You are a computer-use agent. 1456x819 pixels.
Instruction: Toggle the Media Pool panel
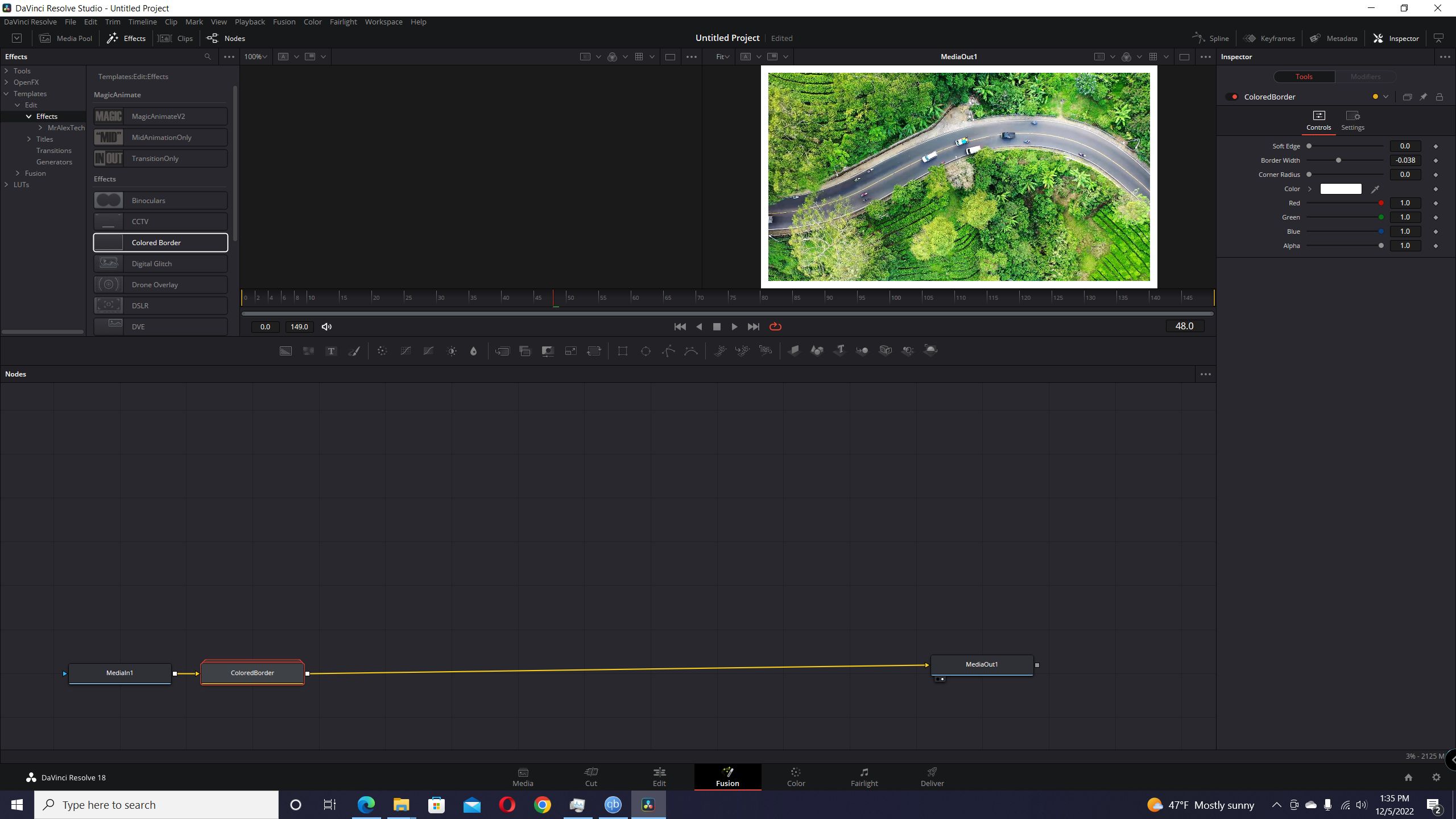[x=66, y=38]
